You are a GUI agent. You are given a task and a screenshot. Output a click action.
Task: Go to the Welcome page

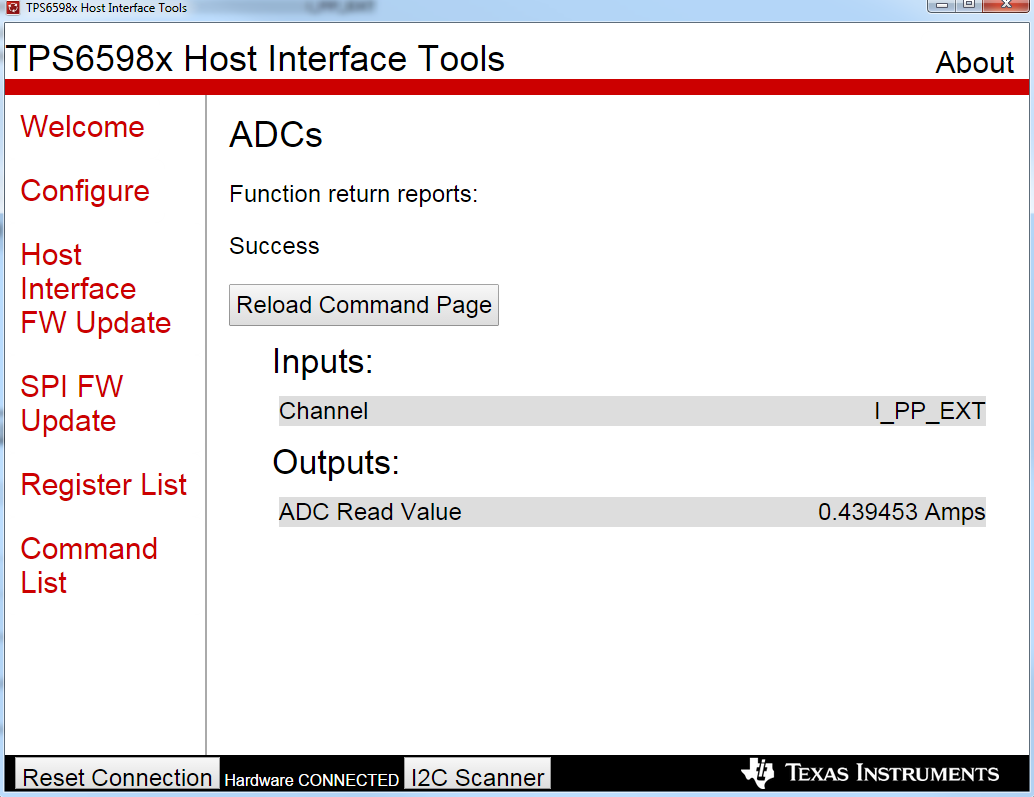[x=82, y=127]
